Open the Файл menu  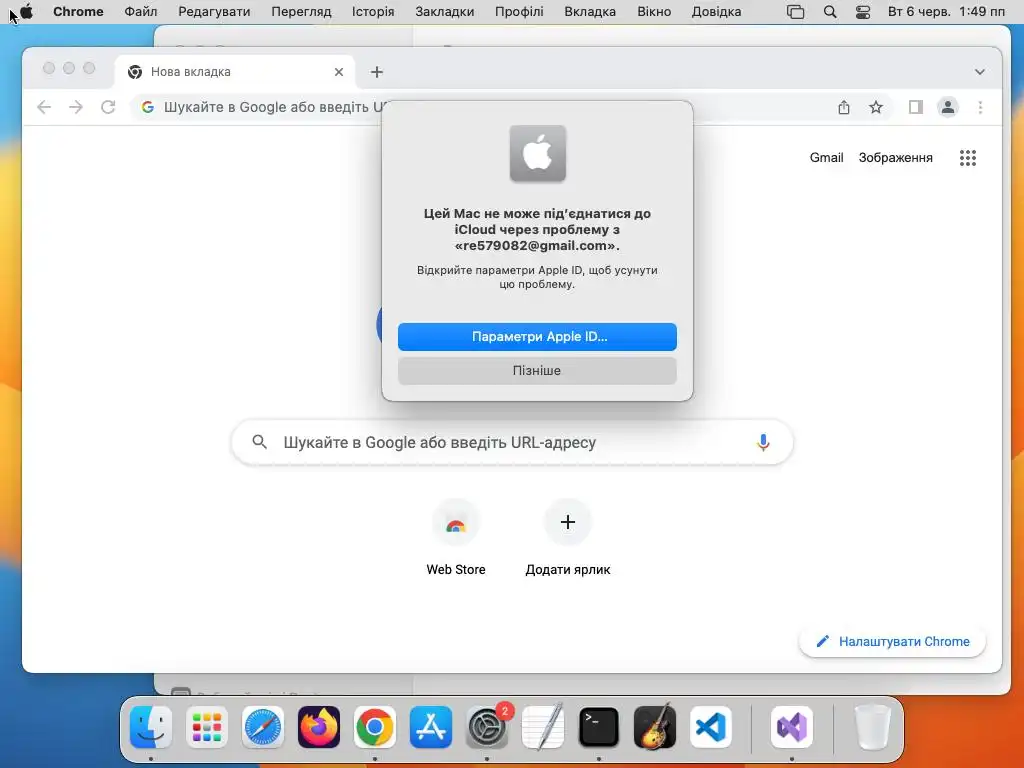140,12
